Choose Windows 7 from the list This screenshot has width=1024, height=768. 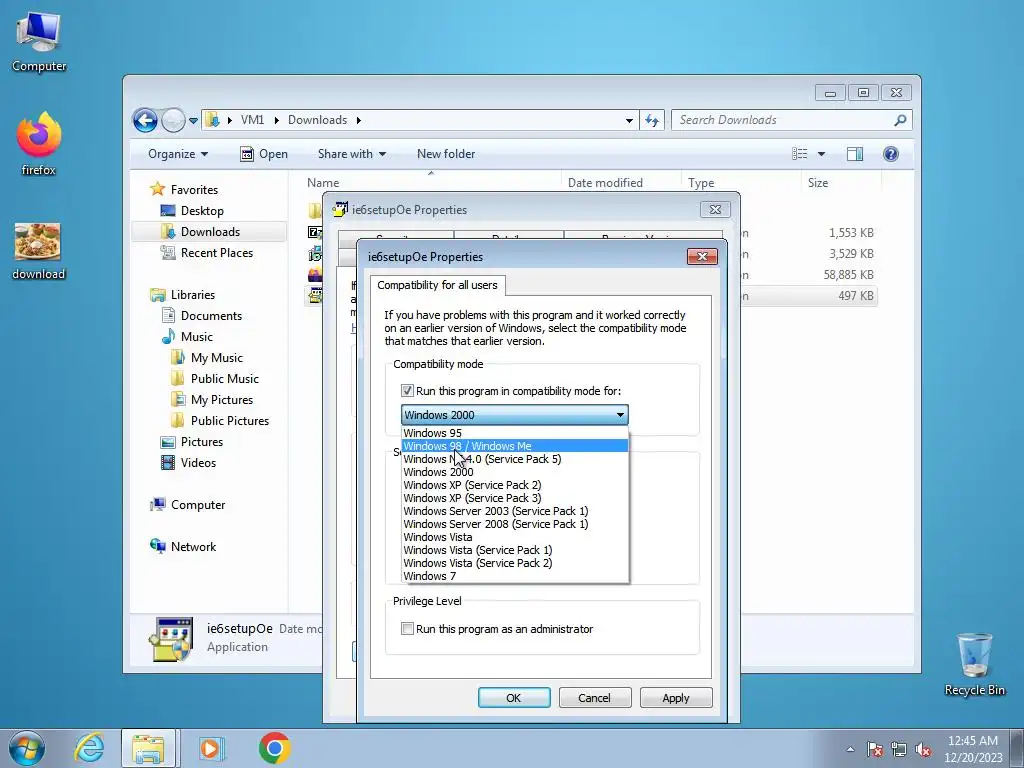pyautogui.click(x=515, y=576)
